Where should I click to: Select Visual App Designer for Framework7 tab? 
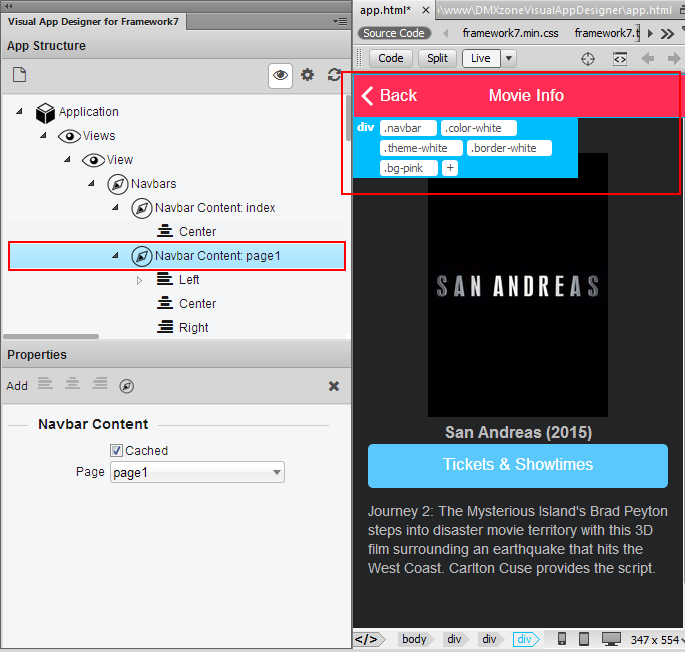point(93,21)
